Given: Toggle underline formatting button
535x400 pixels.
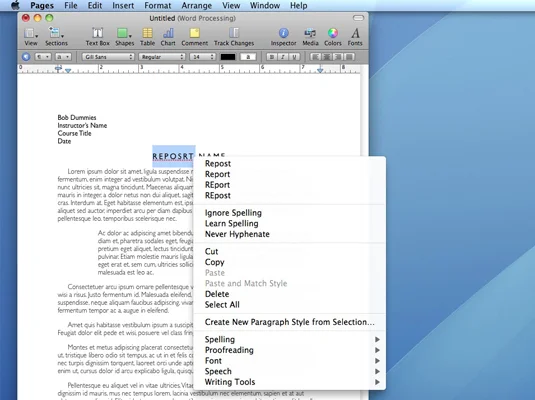Looking at the screenshot, I should (x=294, y=57).
